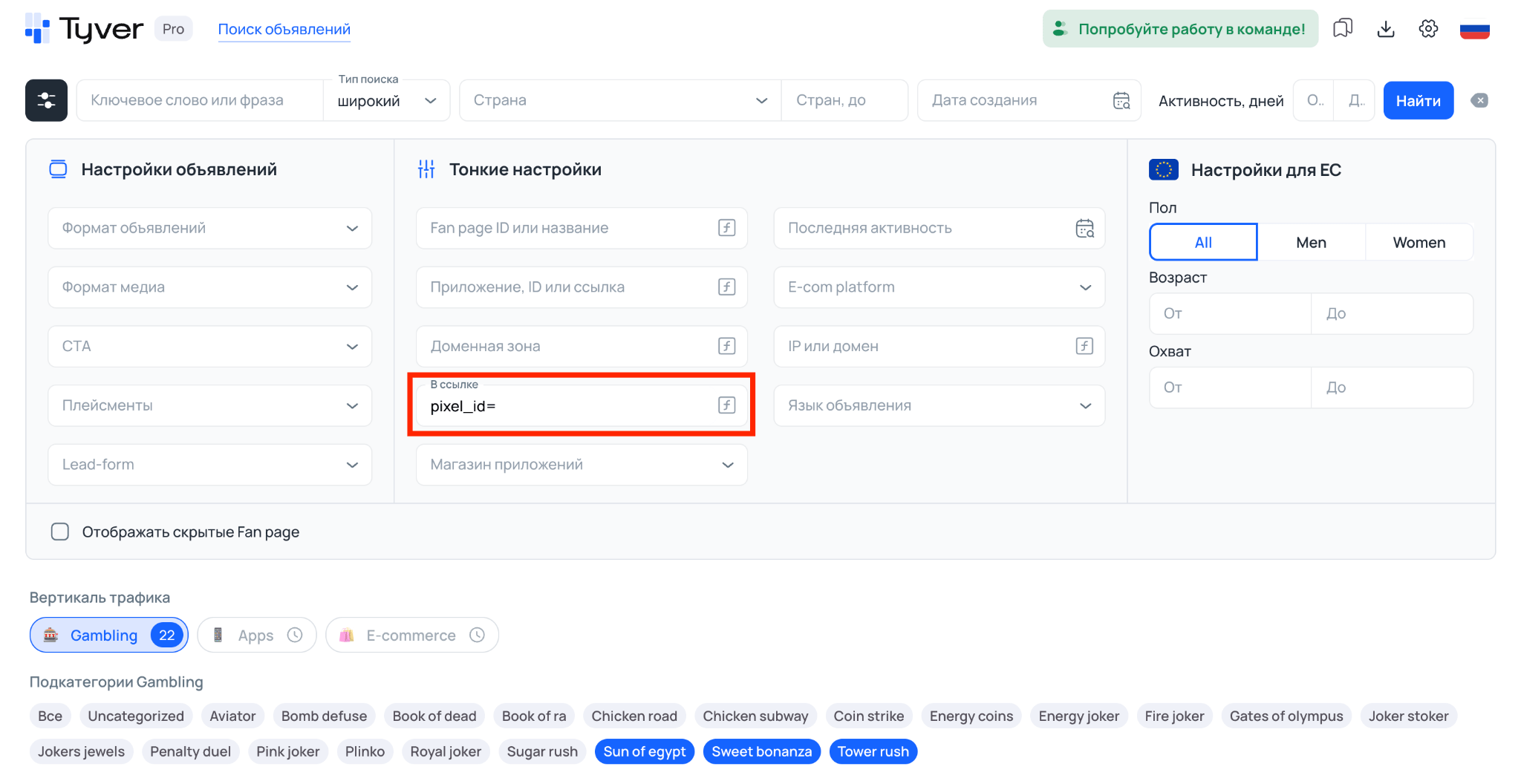Open Язык объявления dropdown

click(x=939, y=405)
